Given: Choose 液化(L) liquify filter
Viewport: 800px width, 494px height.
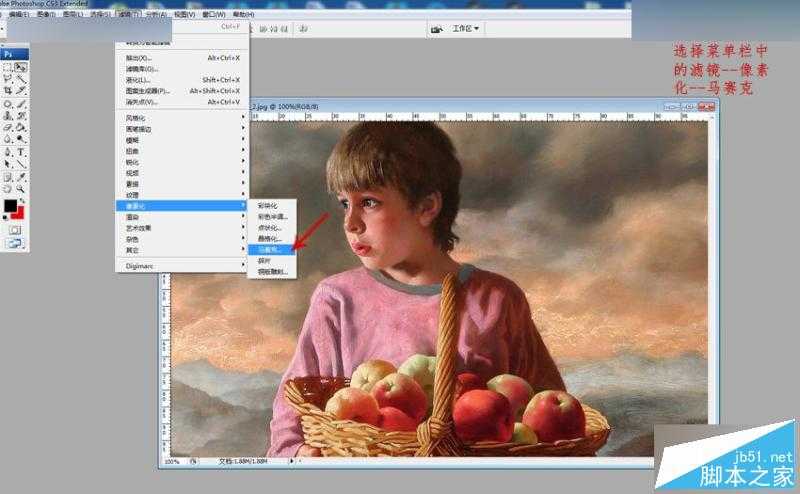Looking at the screenshot, I should [x=182, y=80].
